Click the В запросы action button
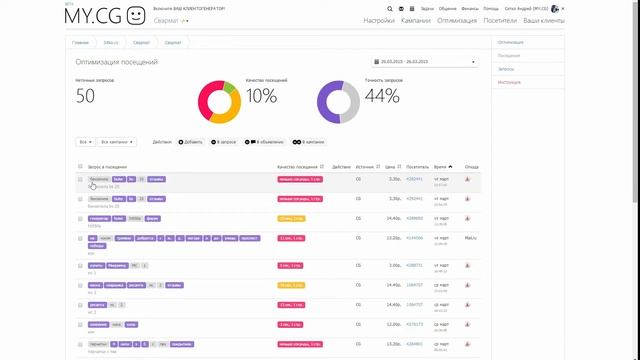640x360 pixels. click(224, 142)
